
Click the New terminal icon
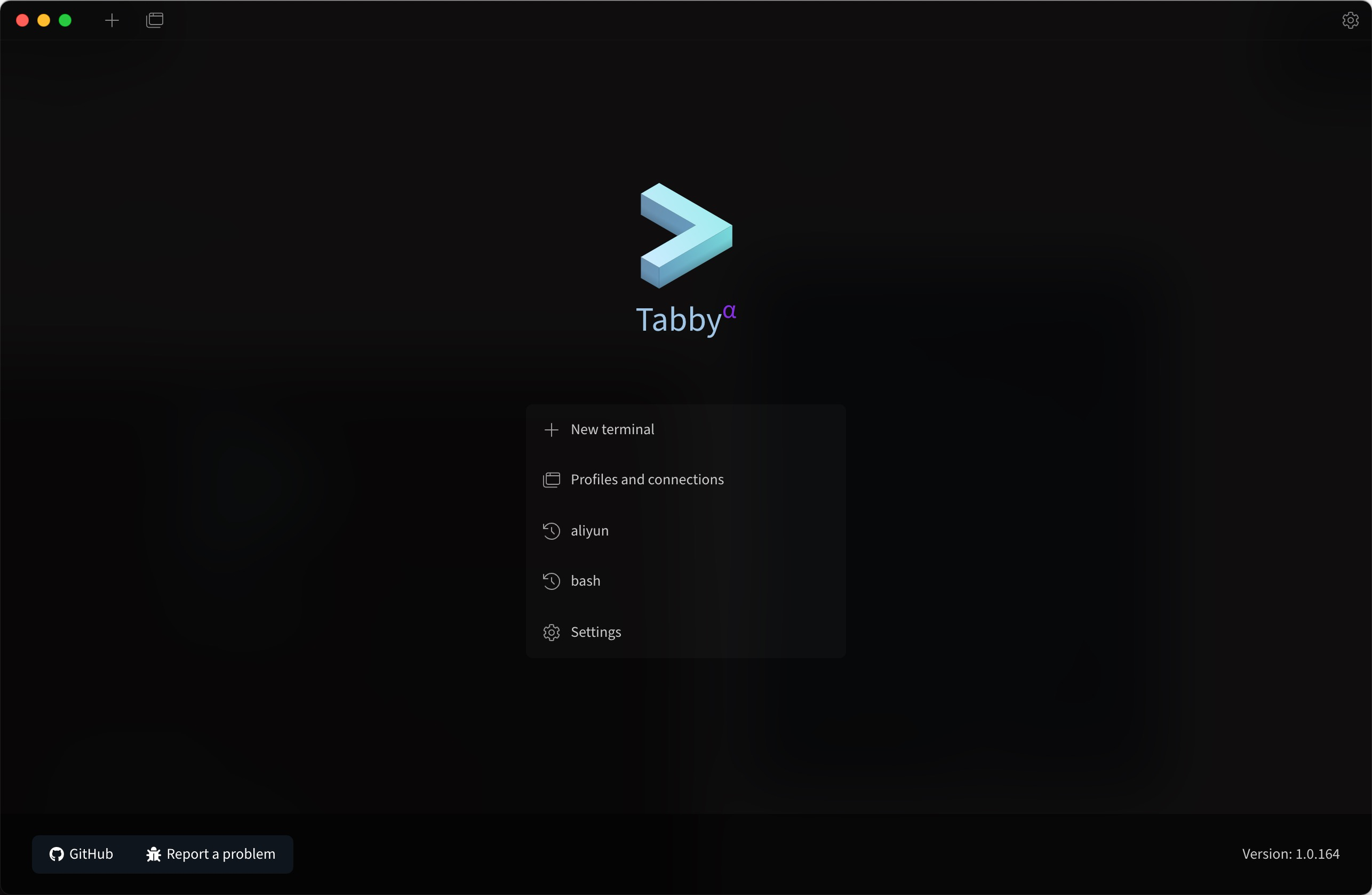[551, 429]
